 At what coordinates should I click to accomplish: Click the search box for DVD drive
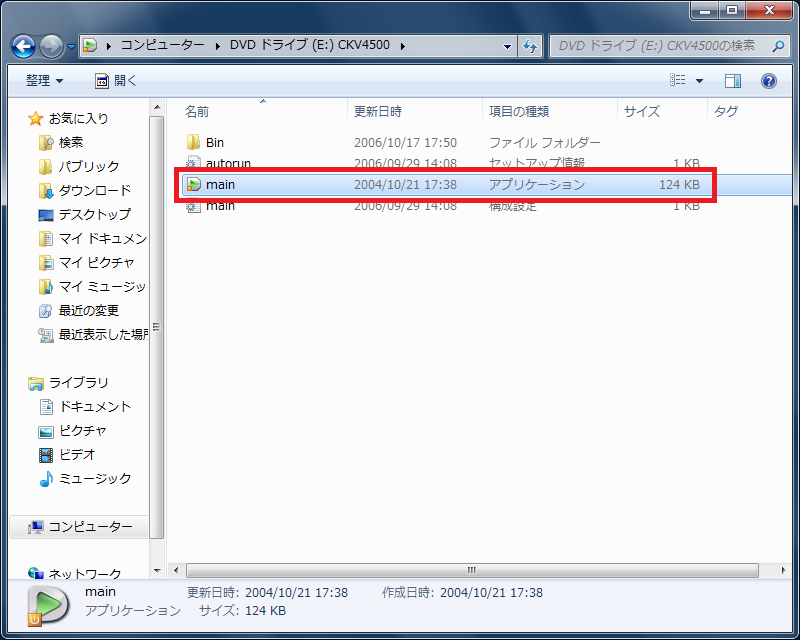pyautogui.click(x=660, y=46)
